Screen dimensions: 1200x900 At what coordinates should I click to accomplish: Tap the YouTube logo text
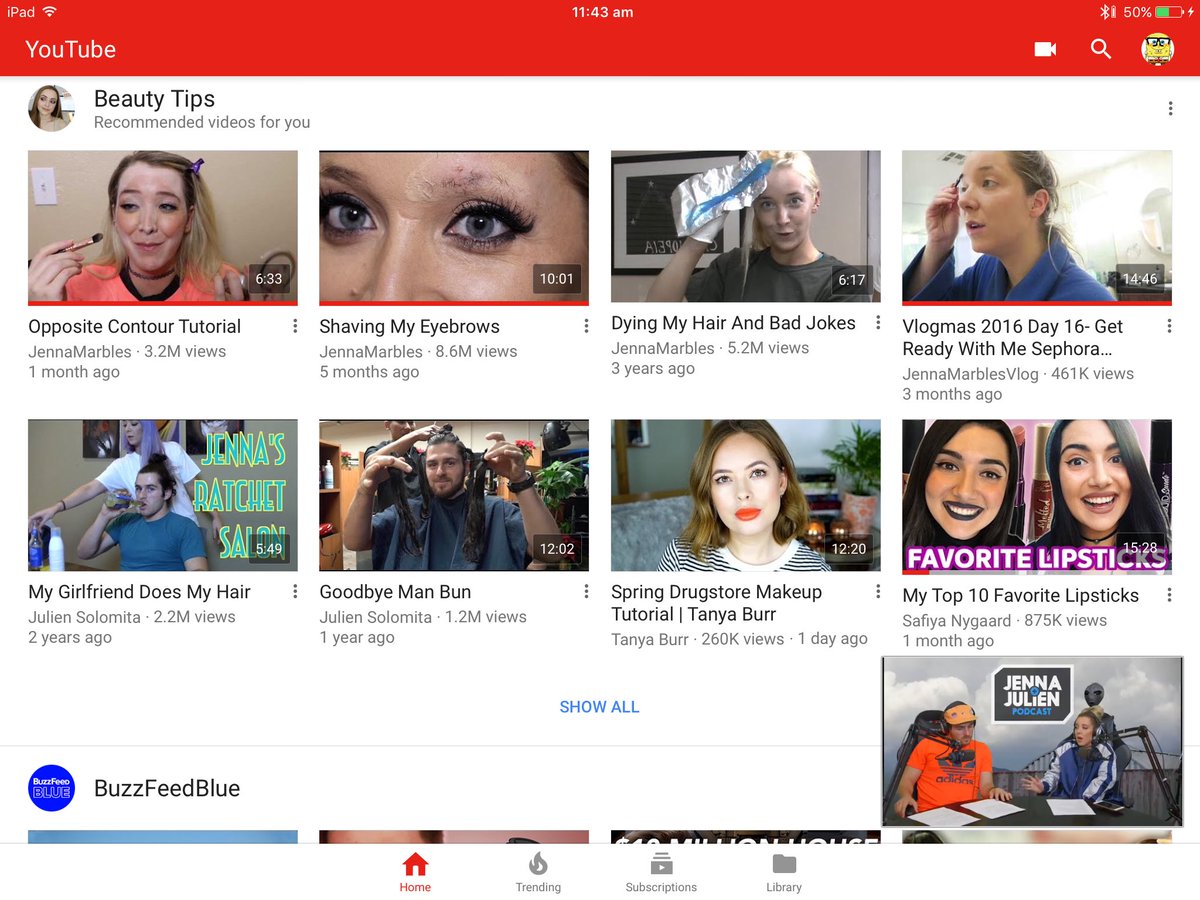point(70,49)
